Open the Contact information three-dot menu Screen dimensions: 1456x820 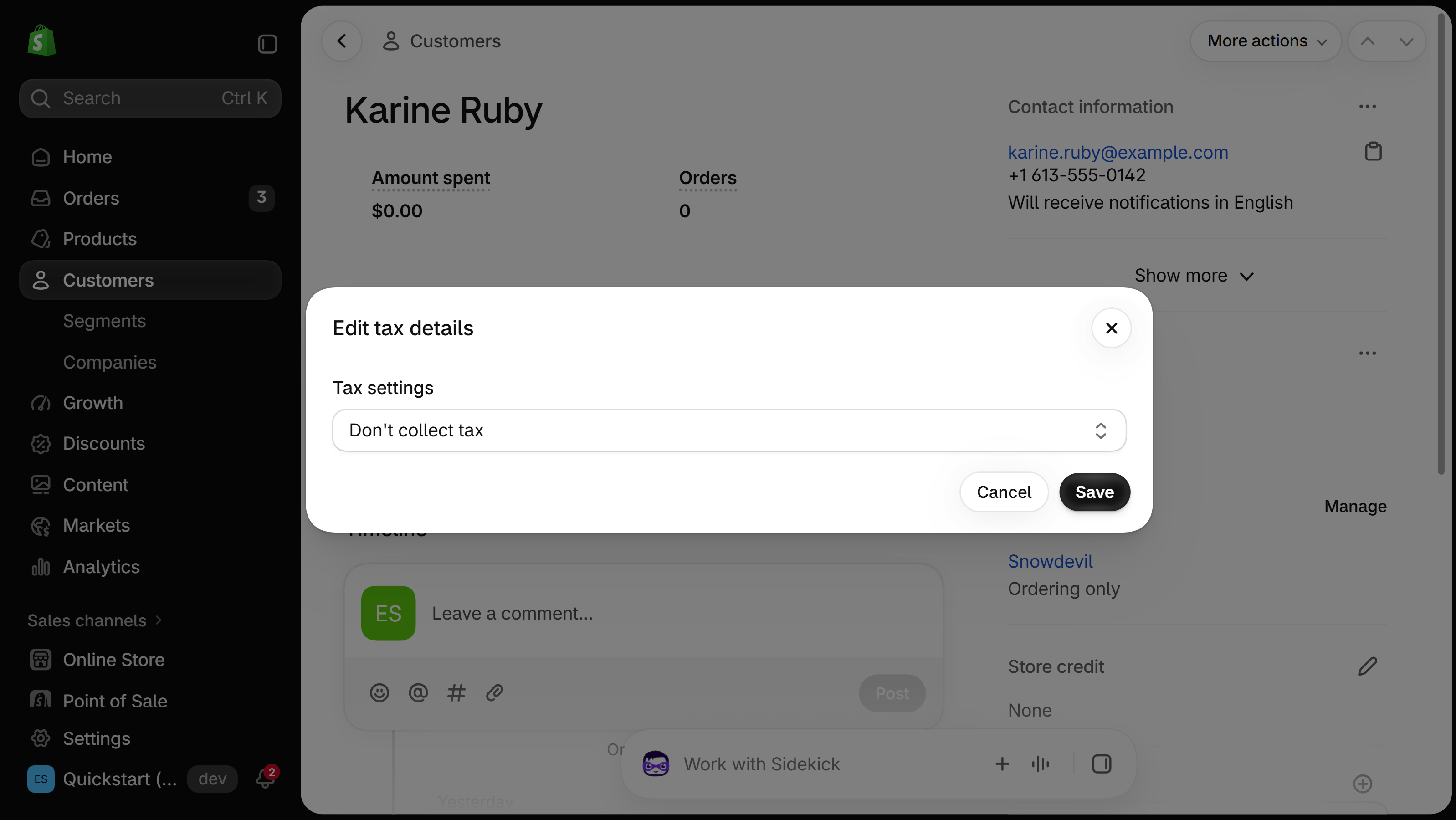point(1367,106)
